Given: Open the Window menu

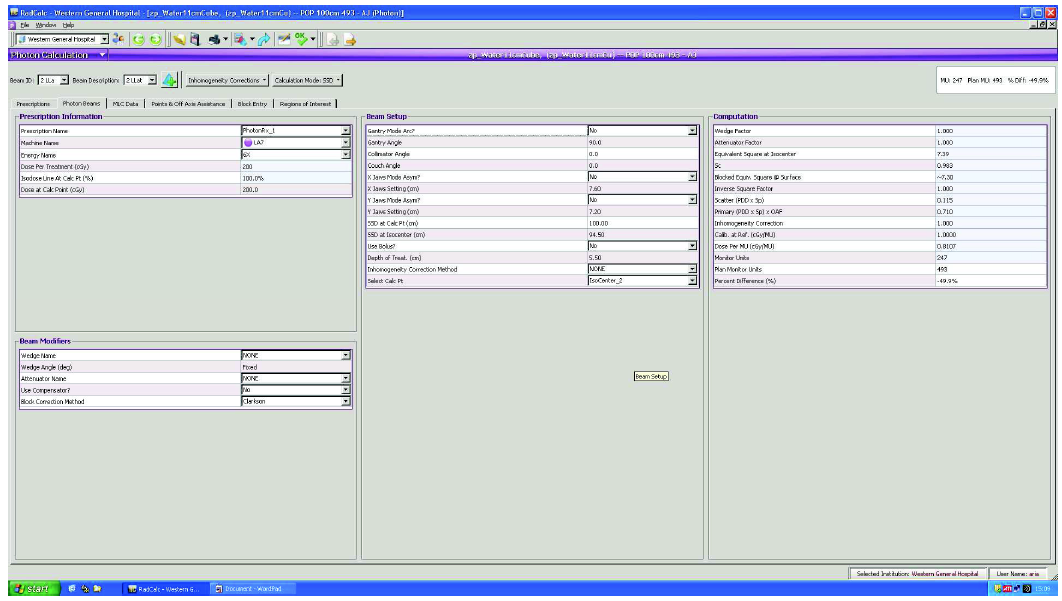Looking at the screenshot, I should pyautogui.click(x=45, y=25).
